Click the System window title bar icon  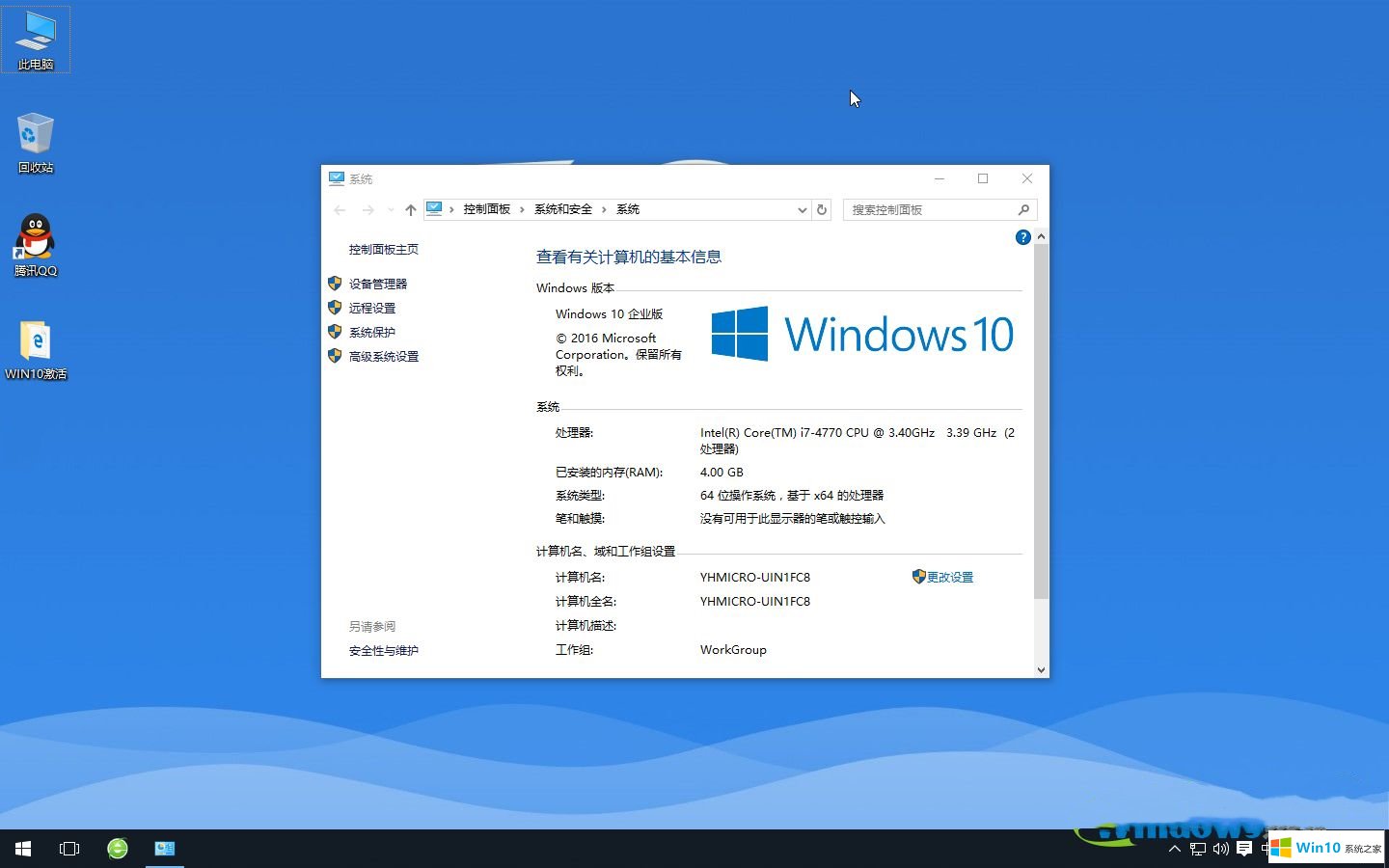[337, 178]
